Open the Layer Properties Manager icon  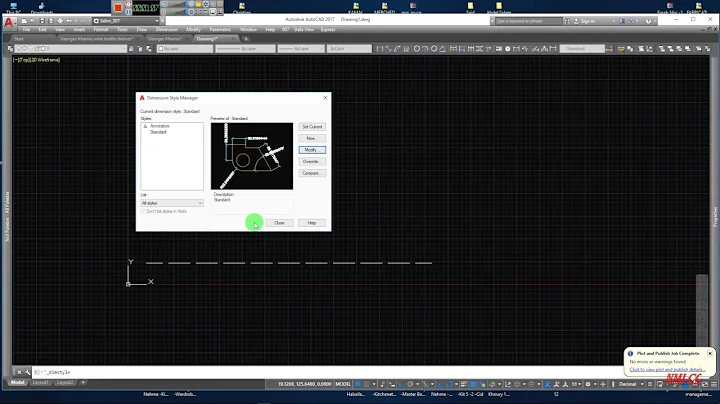click(10, 49)
